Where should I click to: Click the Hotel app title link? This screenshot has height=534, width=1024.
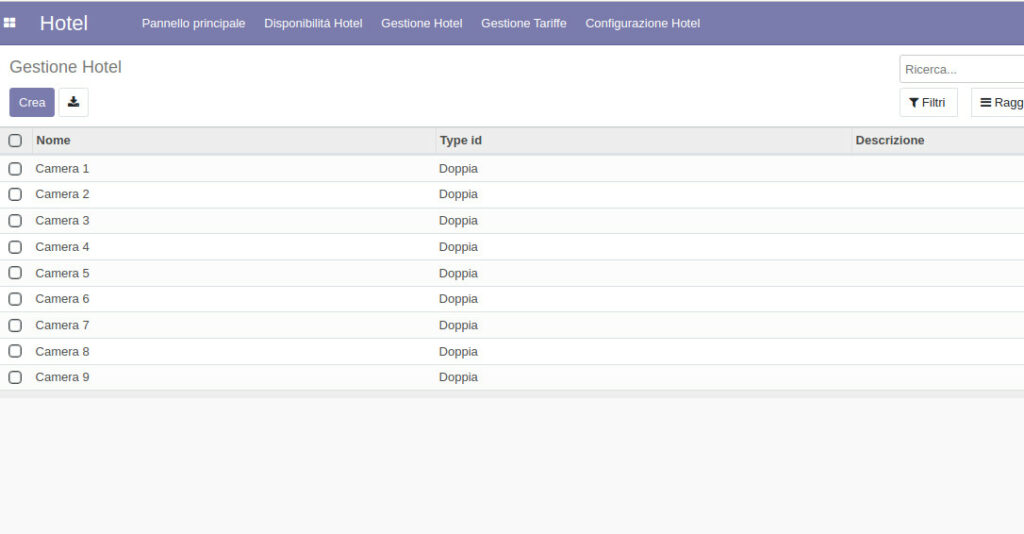click(64, 23)
